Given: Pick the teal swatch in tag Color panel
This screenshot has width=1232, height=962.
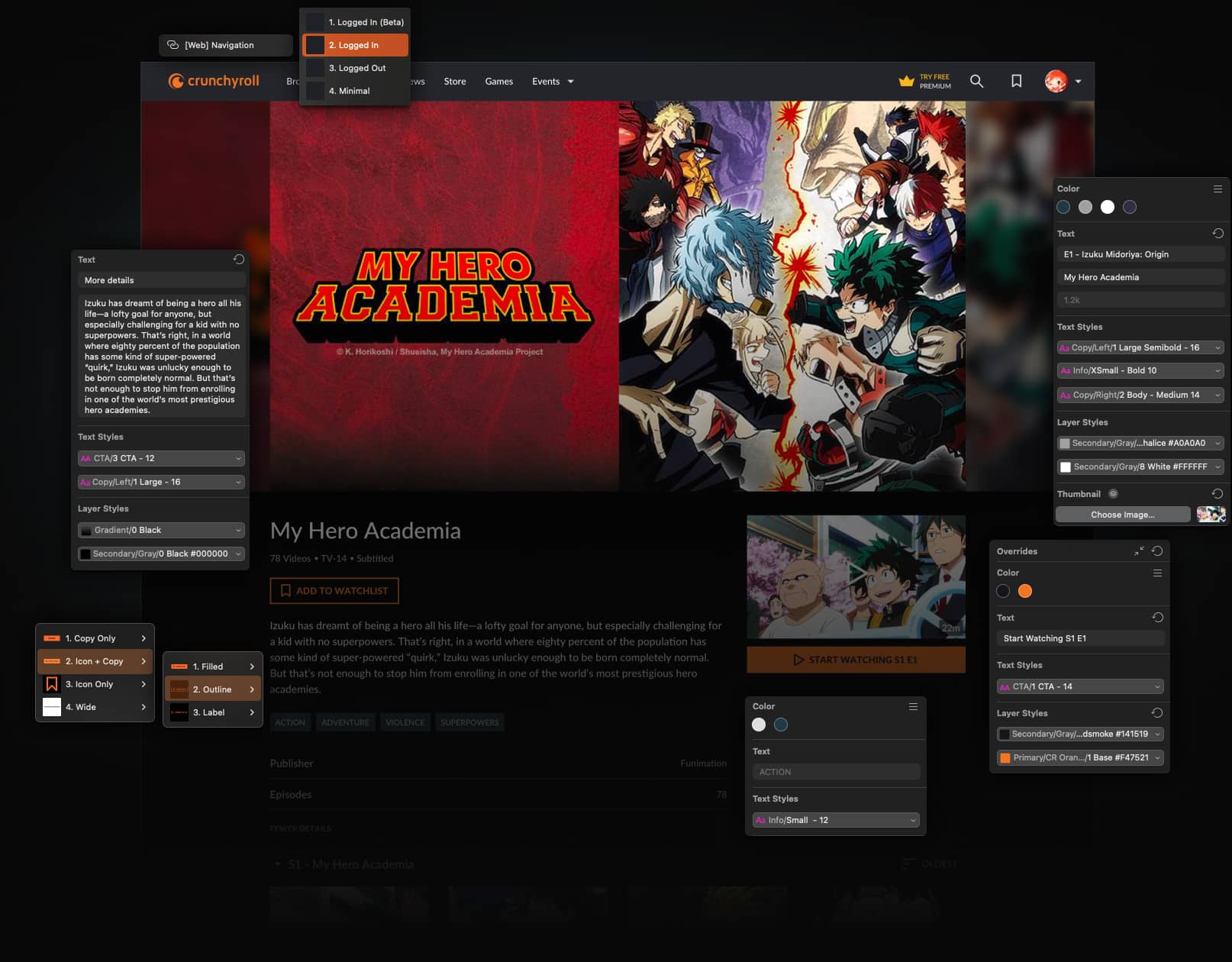Looking at the screenshot, I should point(781,725).
